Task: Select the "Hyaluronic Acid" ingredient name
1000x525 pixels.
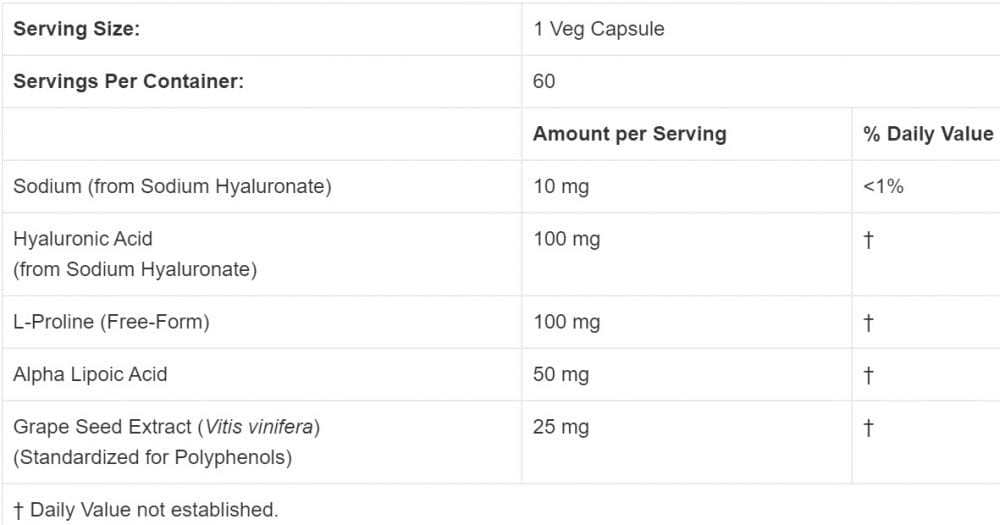Action: (x=83, y=239)
